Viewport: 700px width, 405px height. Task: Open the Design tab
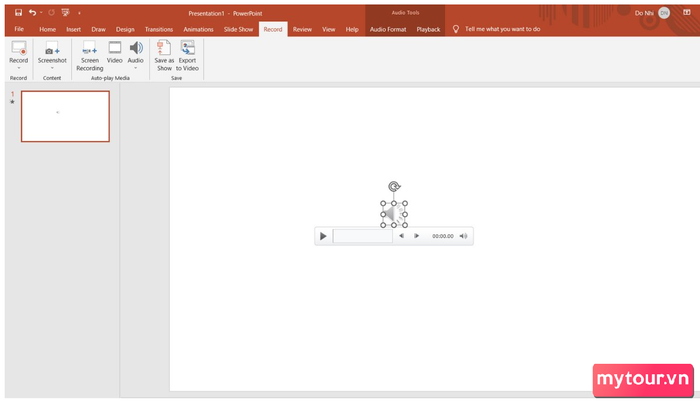click(x=125, y=29)
